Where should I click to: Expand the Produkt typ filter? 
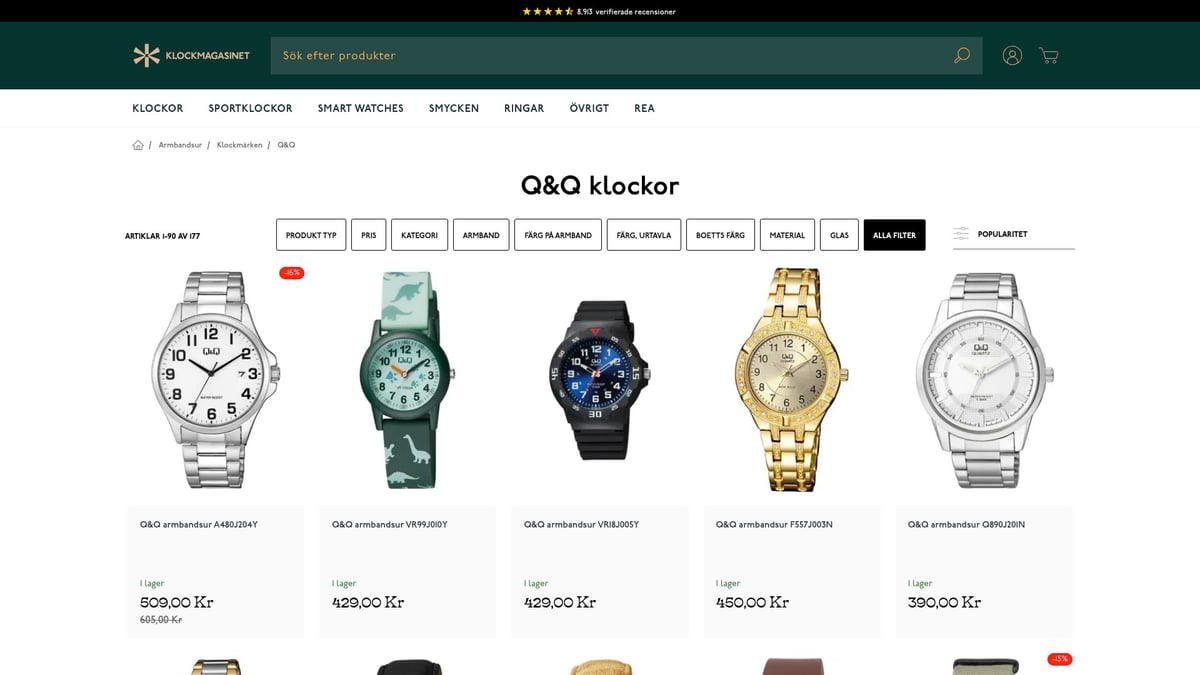coord(311,235)
